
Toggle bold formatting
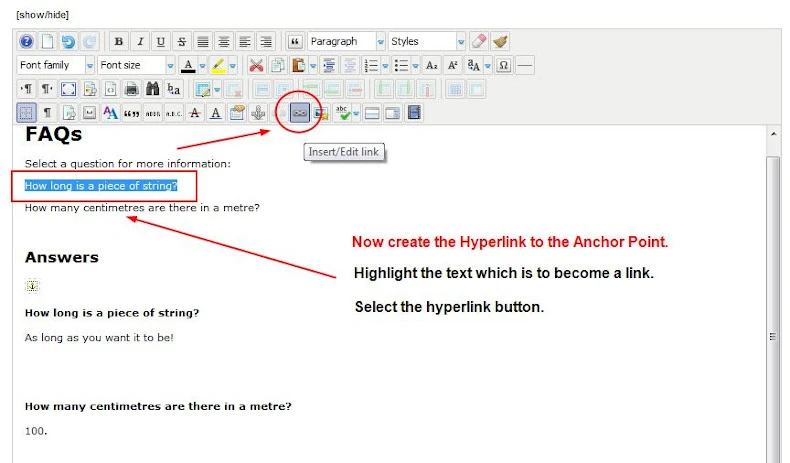(119, 41)
